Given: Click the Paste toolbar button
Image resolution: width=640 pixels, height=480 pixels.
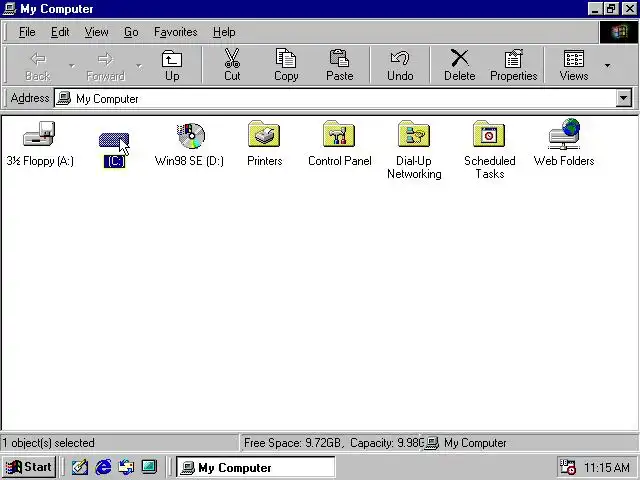Looking at the screenshot, I should click(340, 65).
